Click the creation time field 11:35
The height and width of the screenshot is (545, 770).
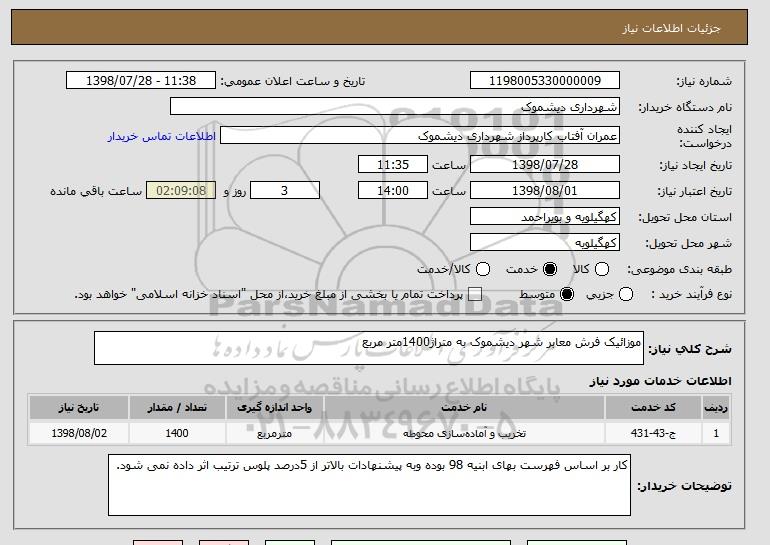coord(393,164)
